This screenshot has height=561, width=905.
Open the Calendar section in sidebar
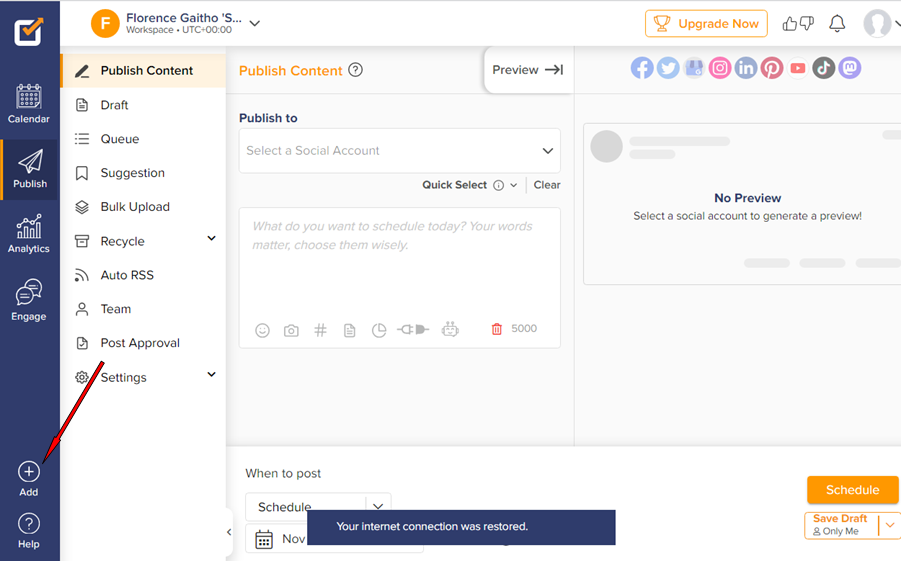29,104
